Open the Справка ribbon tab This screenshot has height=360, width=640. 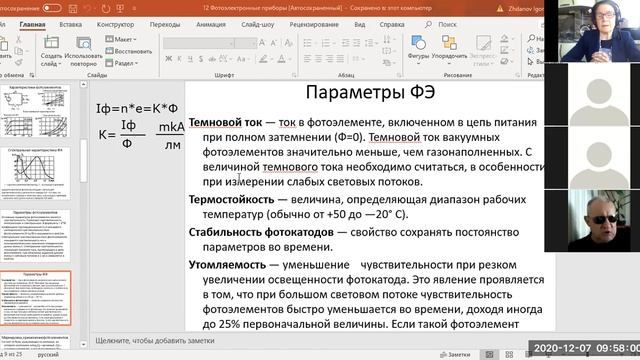tap(392, 24)
